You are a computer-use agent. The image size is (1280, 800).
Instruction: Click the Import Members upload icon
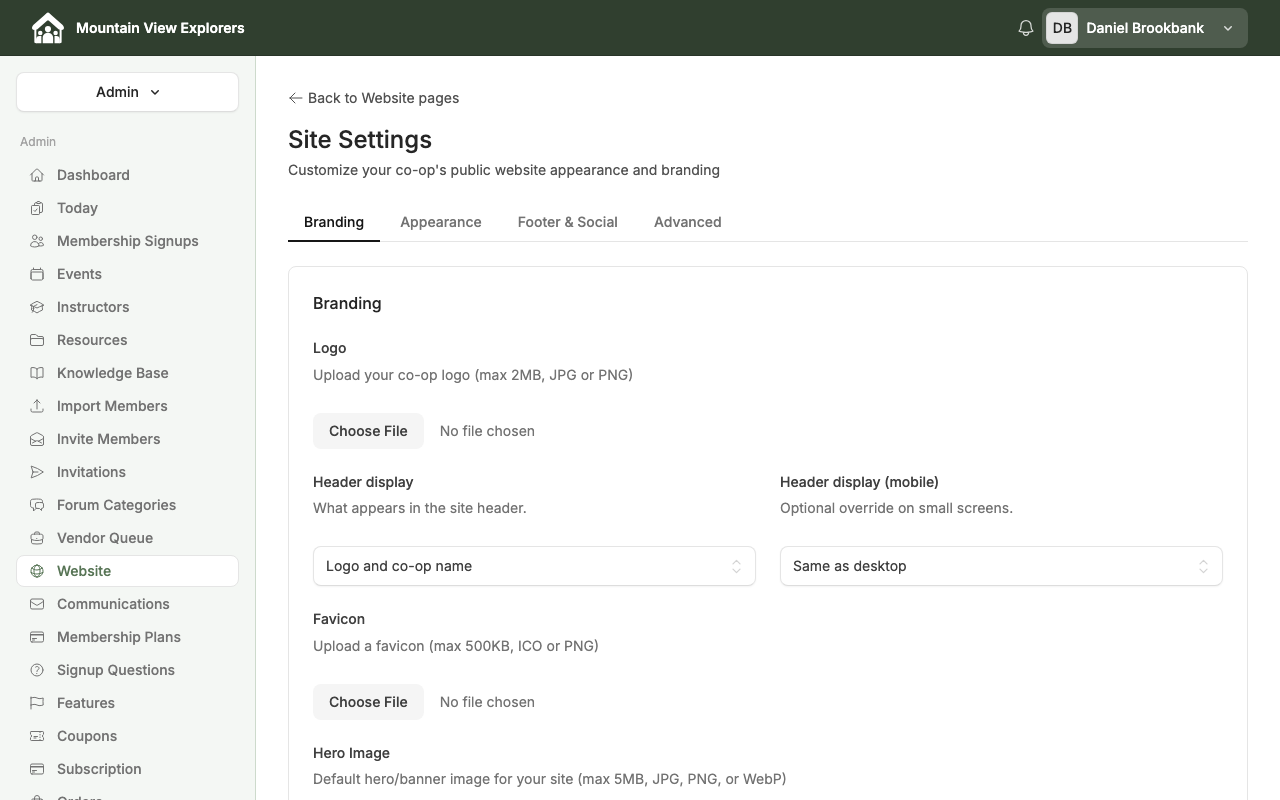pyautogui.click(x=37, y=406)
